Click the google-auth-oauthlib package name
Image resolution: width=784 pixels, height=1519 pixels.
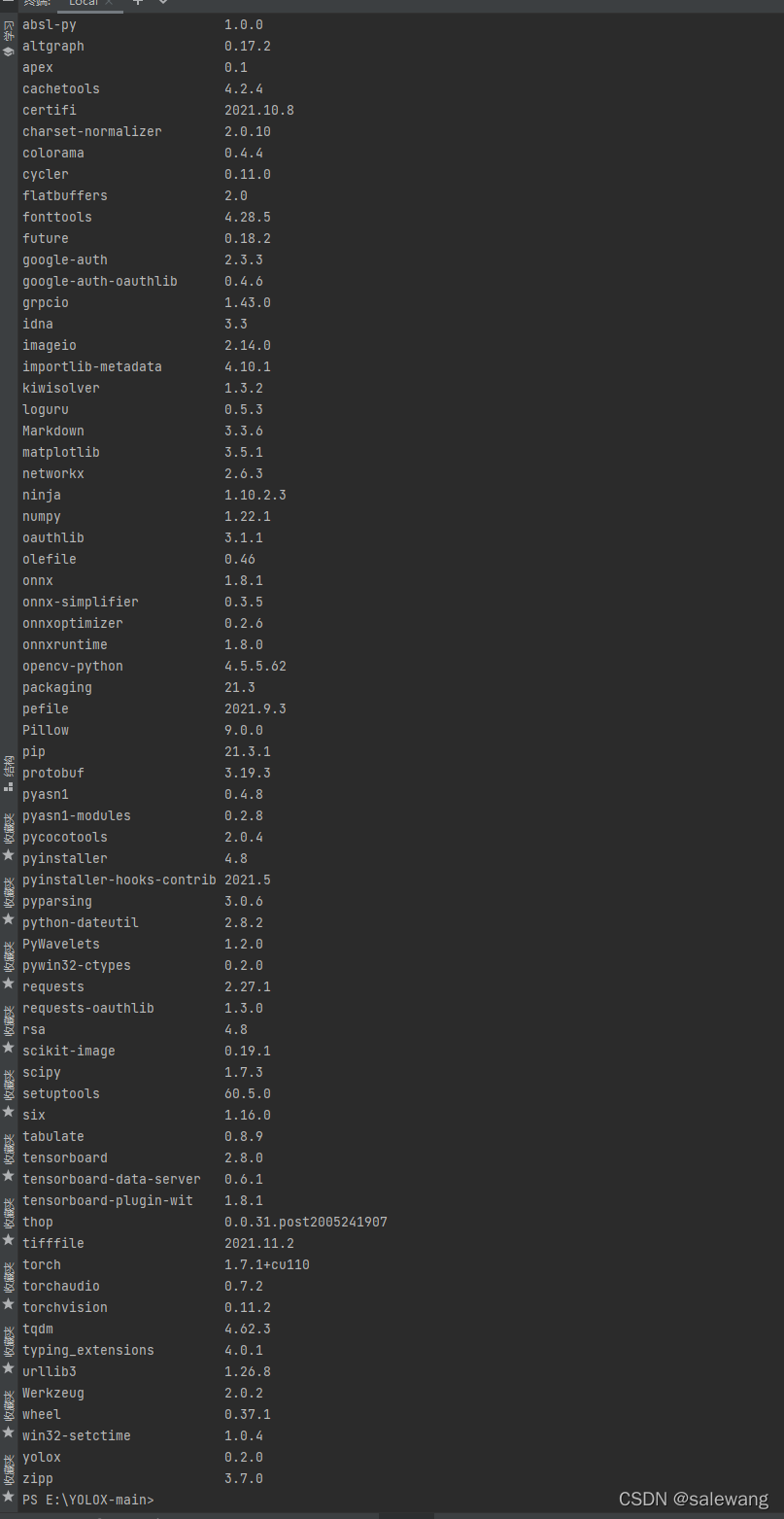click(x=100, y=281)
